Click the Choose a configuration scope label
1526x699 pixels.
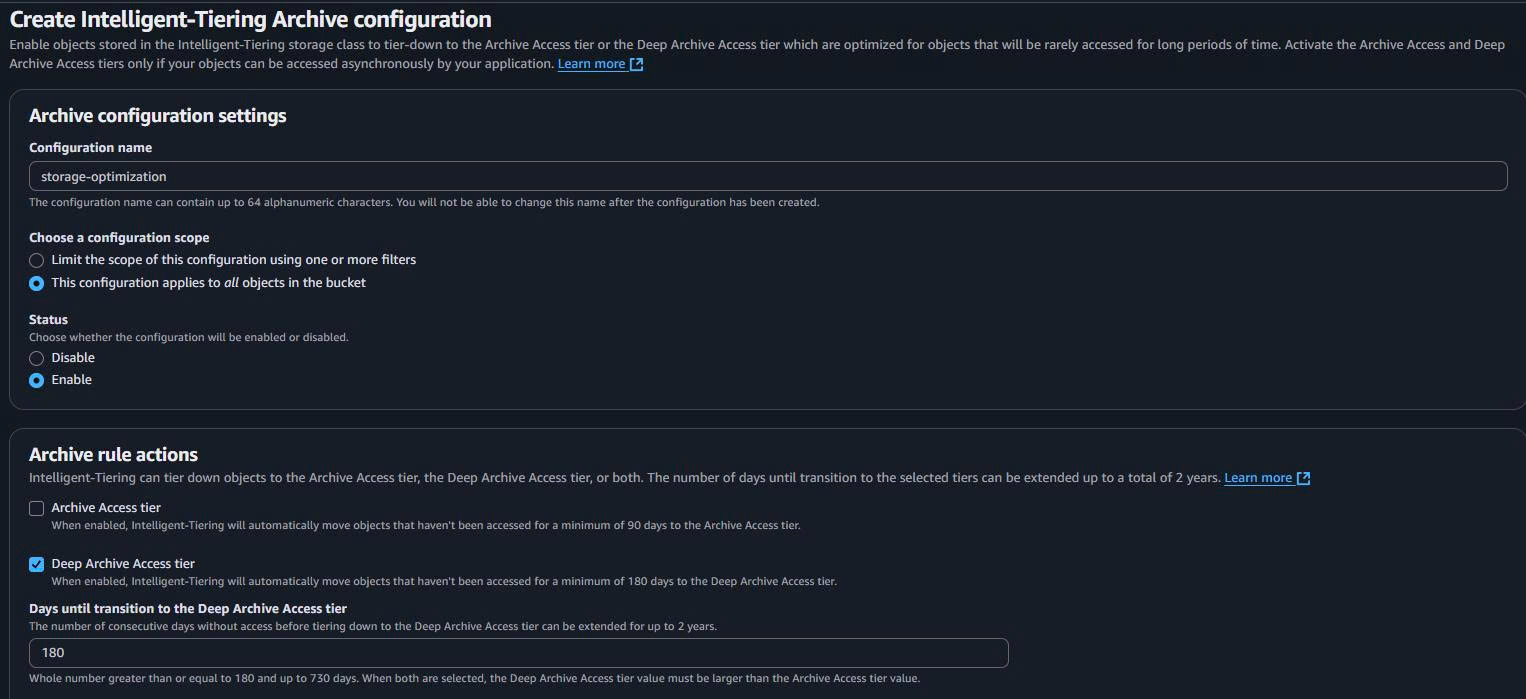(118, 237)
